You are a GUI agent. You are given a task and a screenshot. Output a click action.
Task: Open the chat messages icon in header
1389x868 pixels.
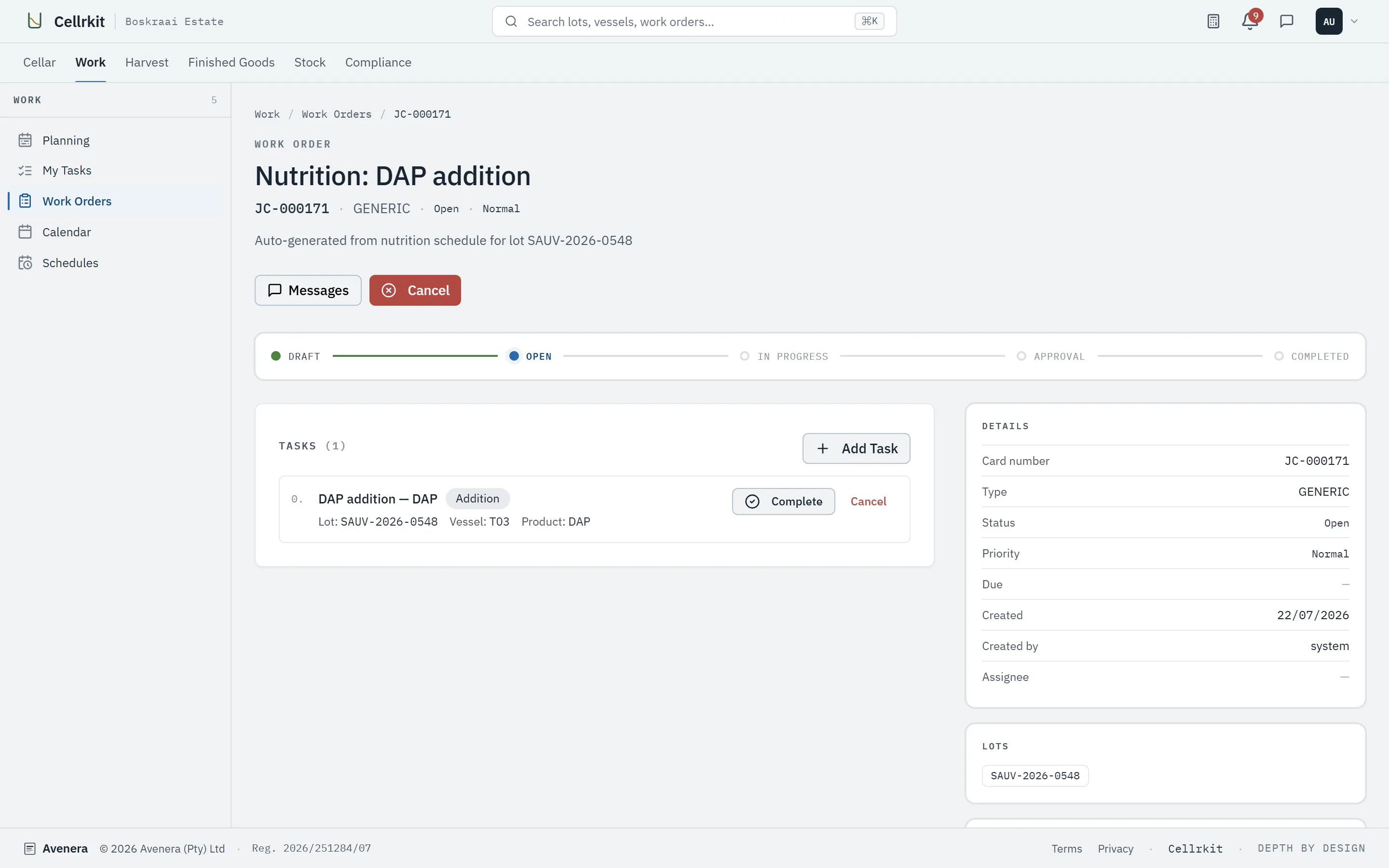[1286, 21]
